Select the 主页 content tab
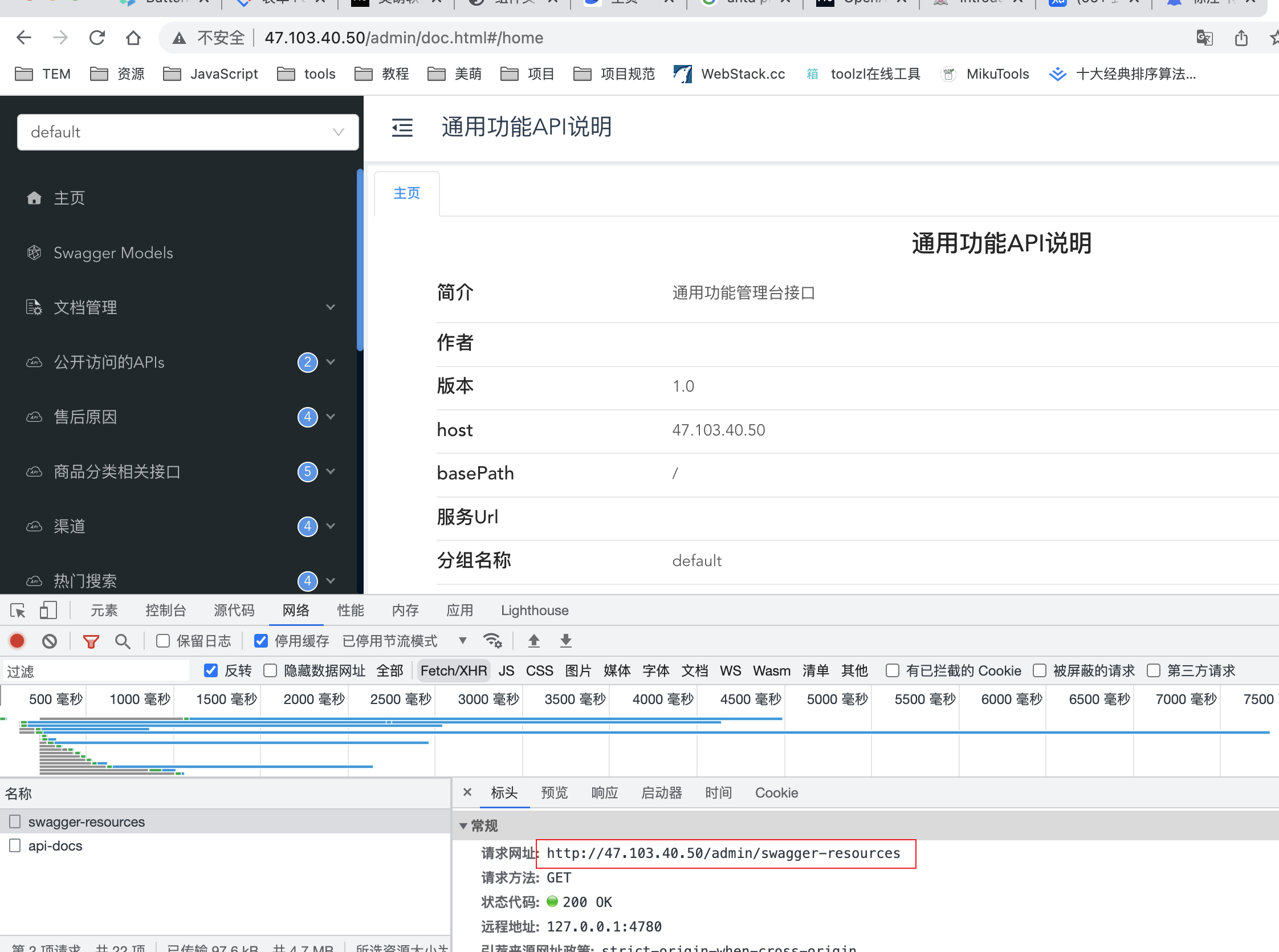This screenshot has height=952, width=1279. (x=407, y=193)
